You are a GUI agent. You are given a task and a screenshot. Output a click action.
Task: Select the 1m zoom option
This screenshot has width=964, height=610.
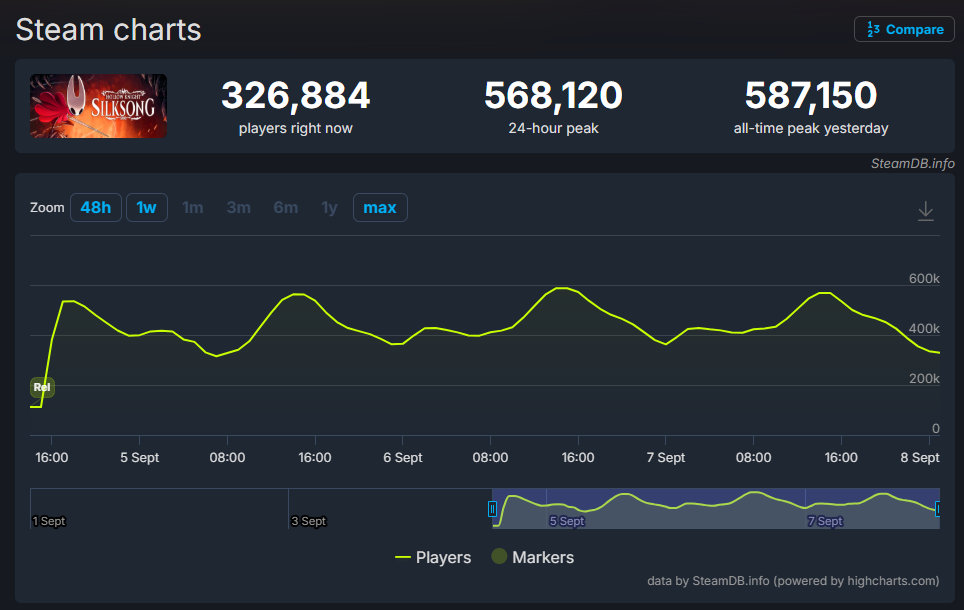(x=193, y=207)
